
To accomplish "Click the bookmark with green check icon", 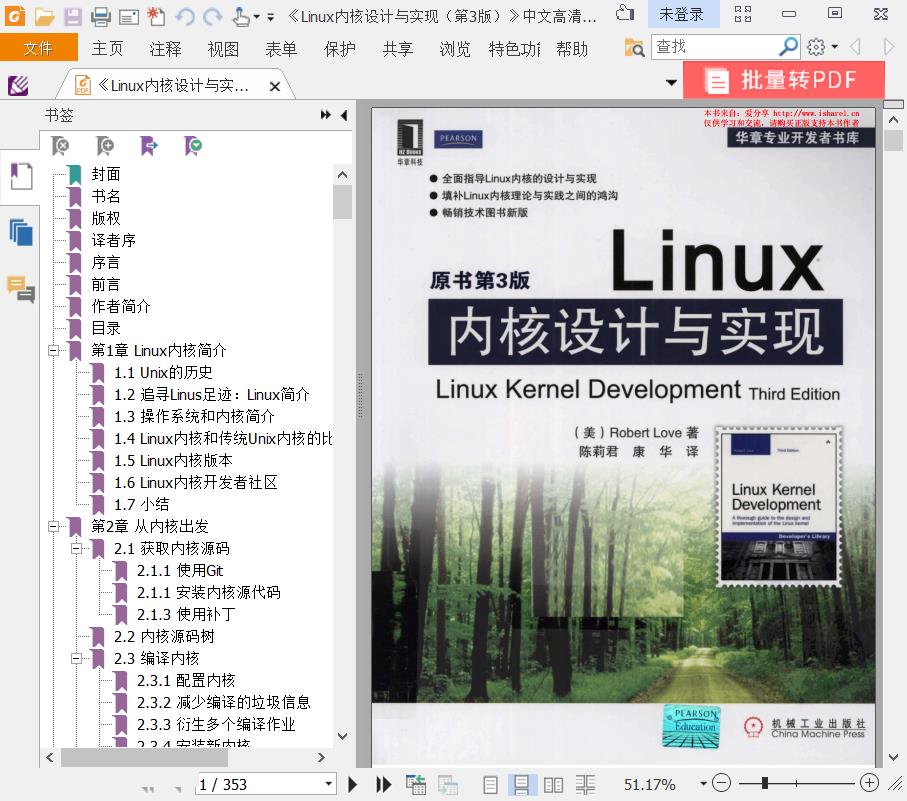I will pos(193,146).
